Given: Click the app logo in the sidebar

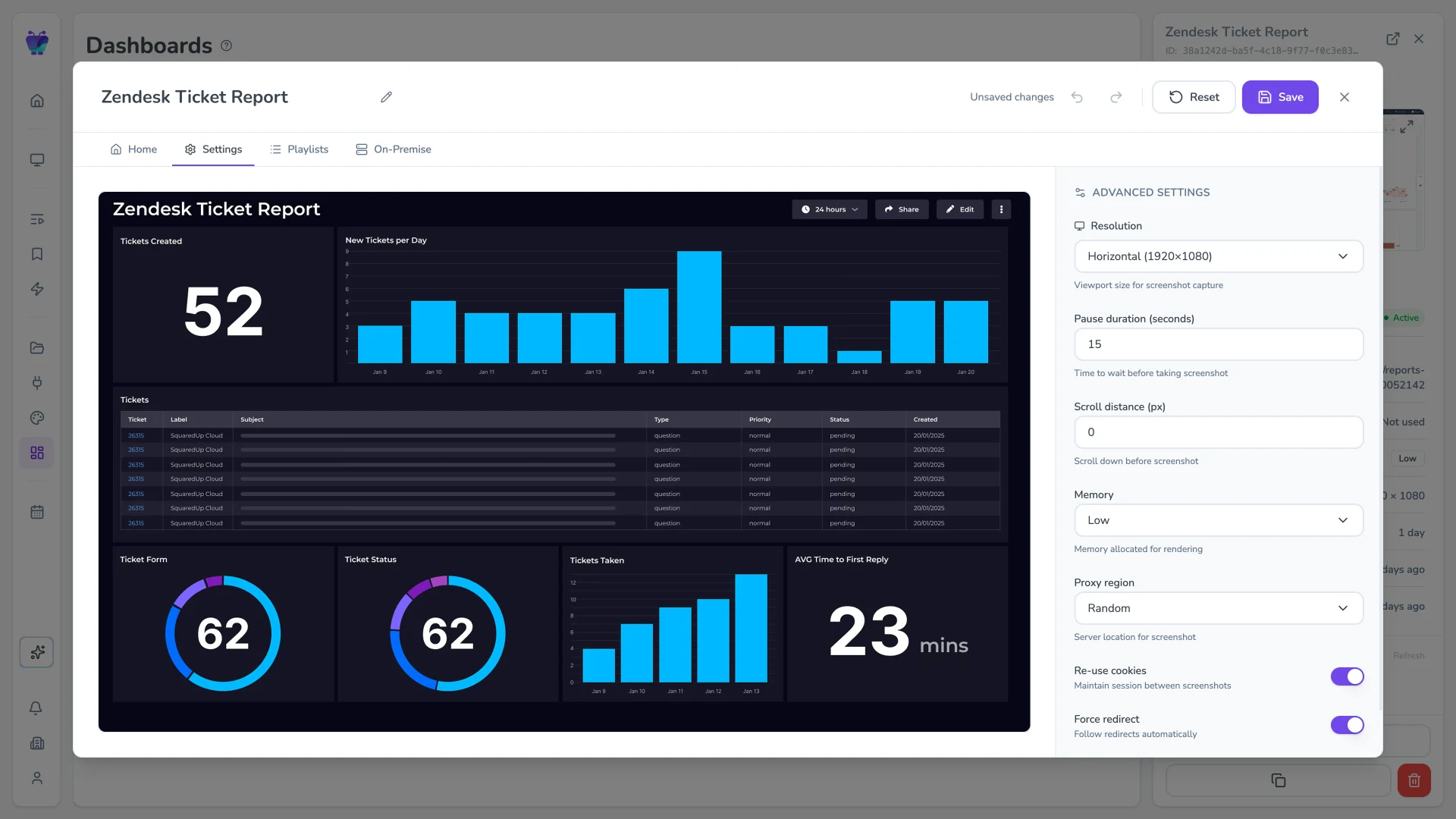Looking at the screenshot, I should (36, 42).
